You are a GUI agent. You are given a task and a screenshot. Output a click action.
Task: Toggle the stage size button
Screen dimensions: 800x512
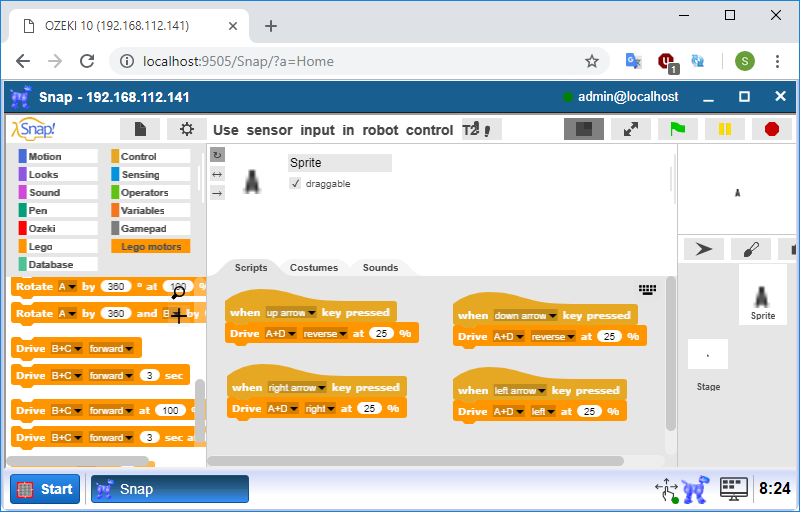click(x=584, y=129)
